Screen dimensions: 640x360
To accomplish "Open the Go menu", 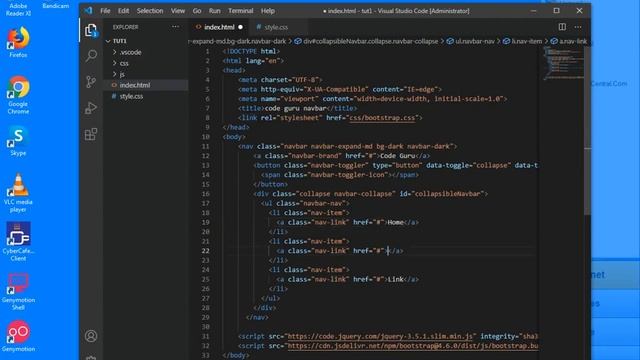I will [197, 11].
